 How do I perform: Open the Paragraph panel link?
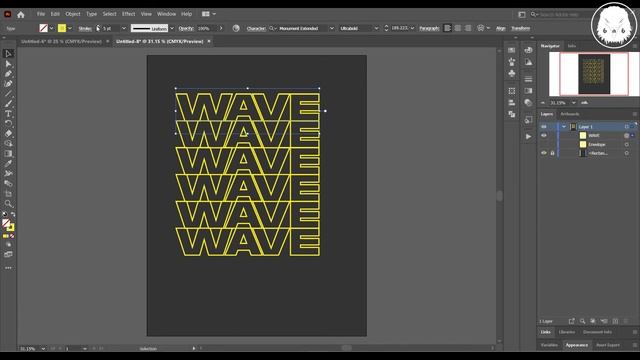pyautogui.click(x=429, y=28)
